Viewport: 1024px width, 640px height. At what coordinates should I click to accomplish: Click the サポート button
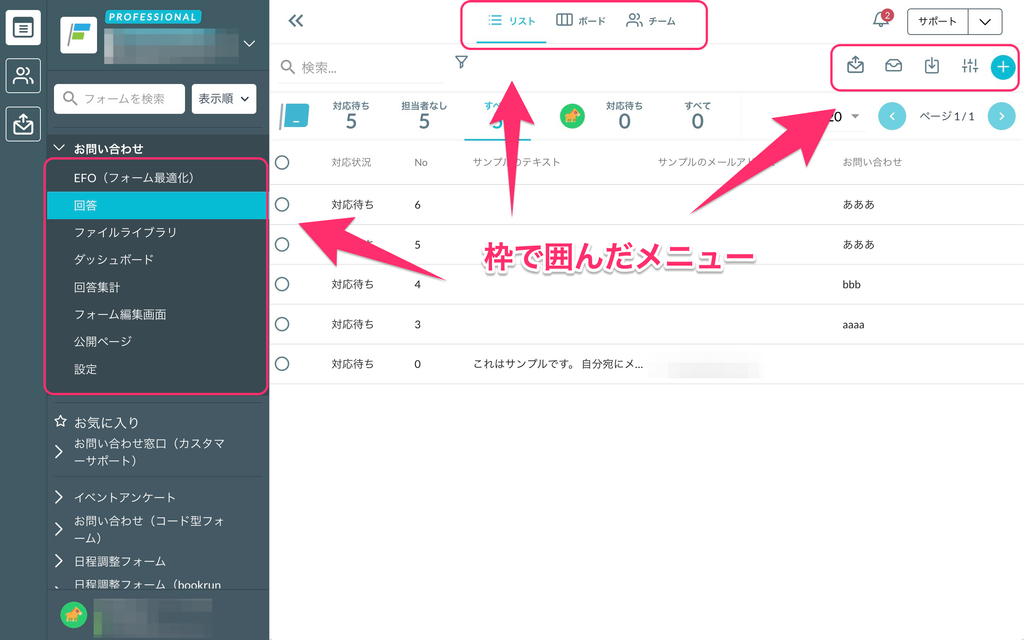(938, 22)
